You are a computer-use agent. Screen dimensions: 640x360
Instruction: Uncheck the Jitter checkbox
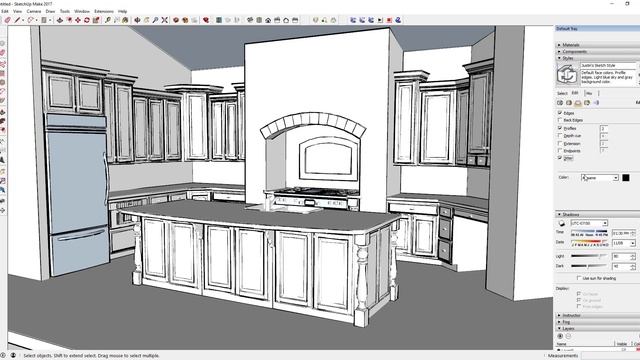click(x=560, y=158)
